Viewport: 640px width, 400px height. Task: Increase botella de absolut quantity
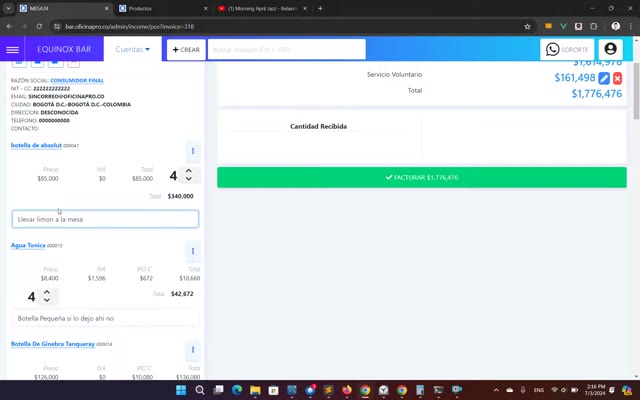tap(189, 171)
